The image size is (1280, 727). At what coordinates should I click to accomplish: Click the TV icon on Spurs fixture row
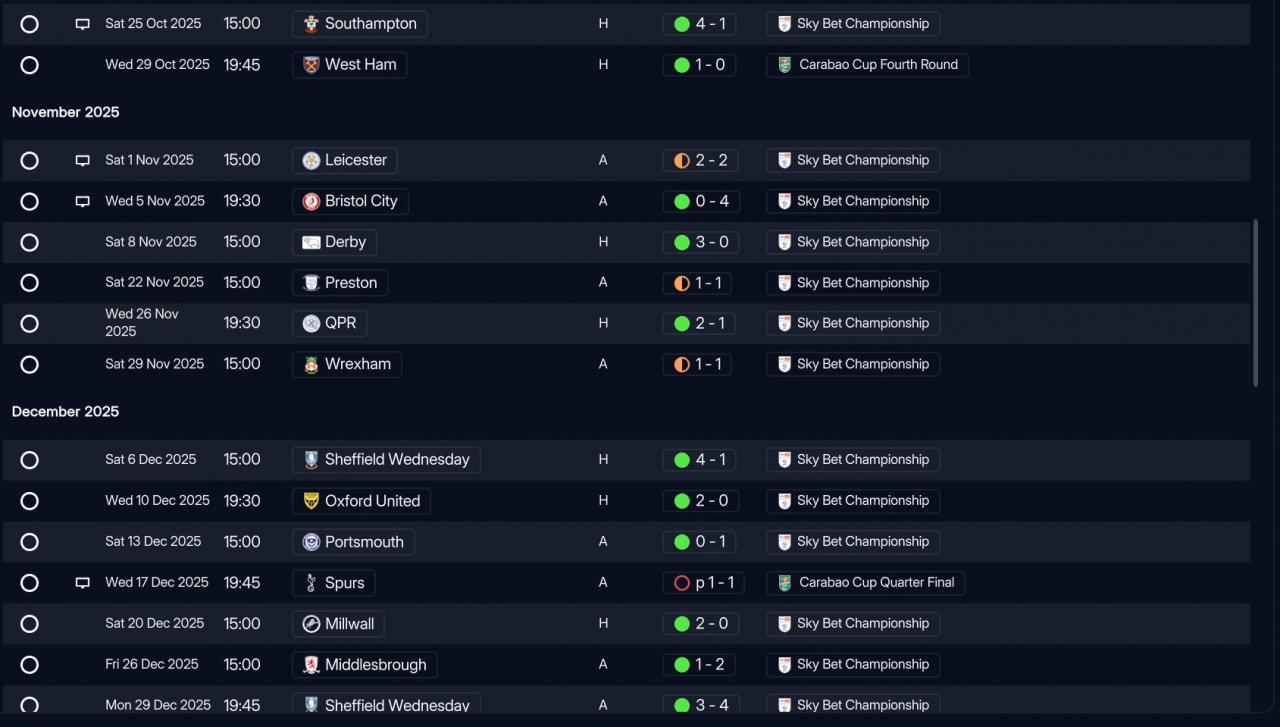pyautogui.click(x=83, y=583)
